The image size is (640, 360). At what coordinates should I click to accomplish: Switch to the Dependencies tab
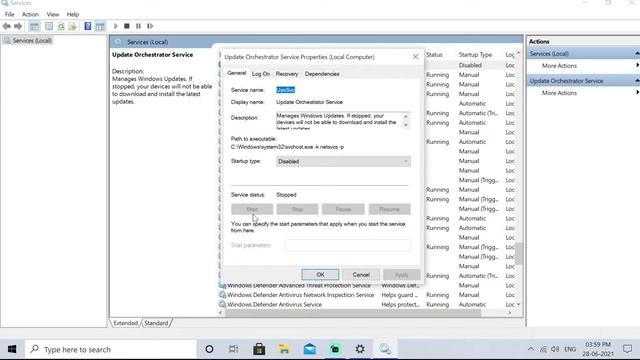pyautogui.click(x=322, y=74)
